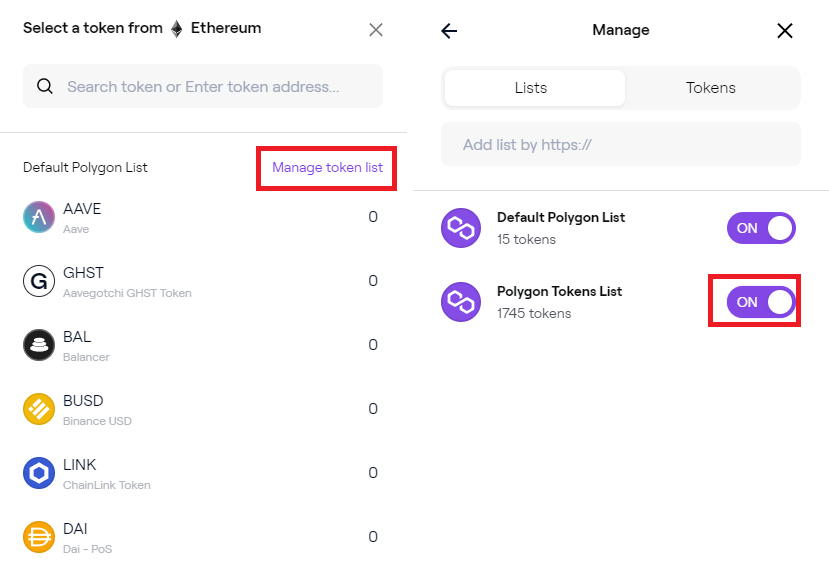Close the Select a token dialog
The image size is (829, 581).
[376, 30]
